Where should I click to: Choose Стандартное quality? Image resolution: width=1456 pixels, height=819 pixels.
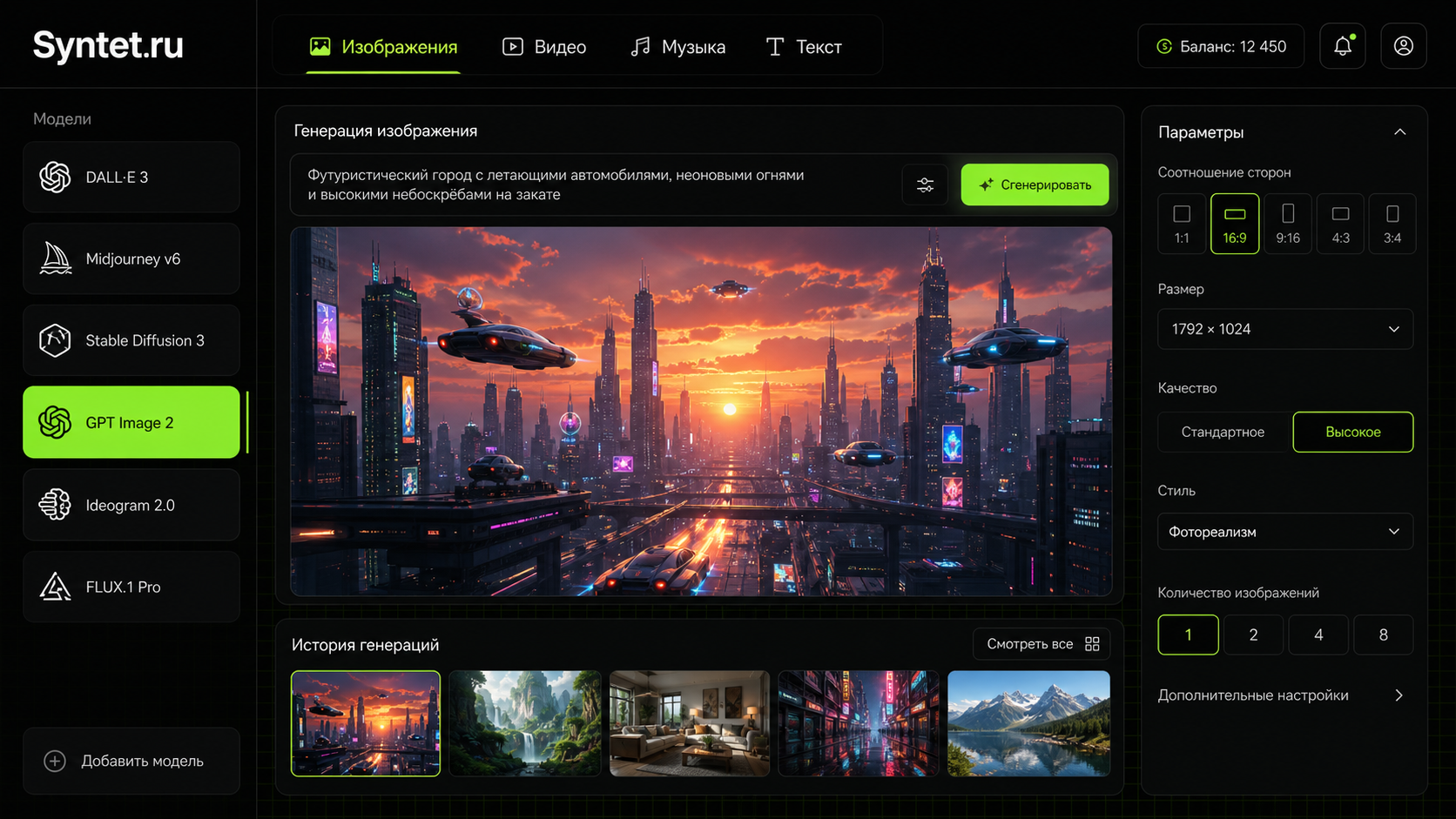1223,432
